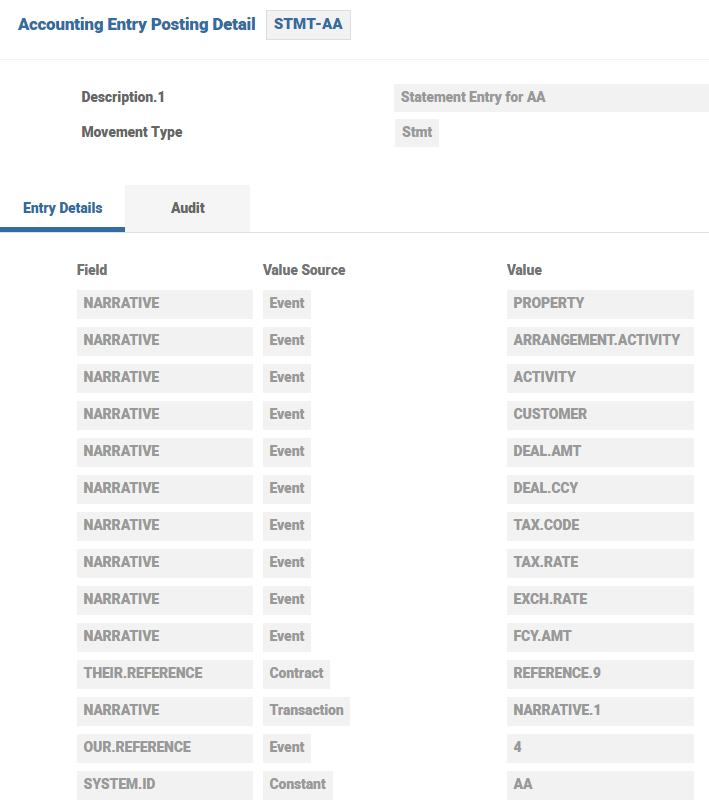709x809 pixels.
Task: Select the Transaction value source field
Action: pyautogui.click(x=306, y=711)
